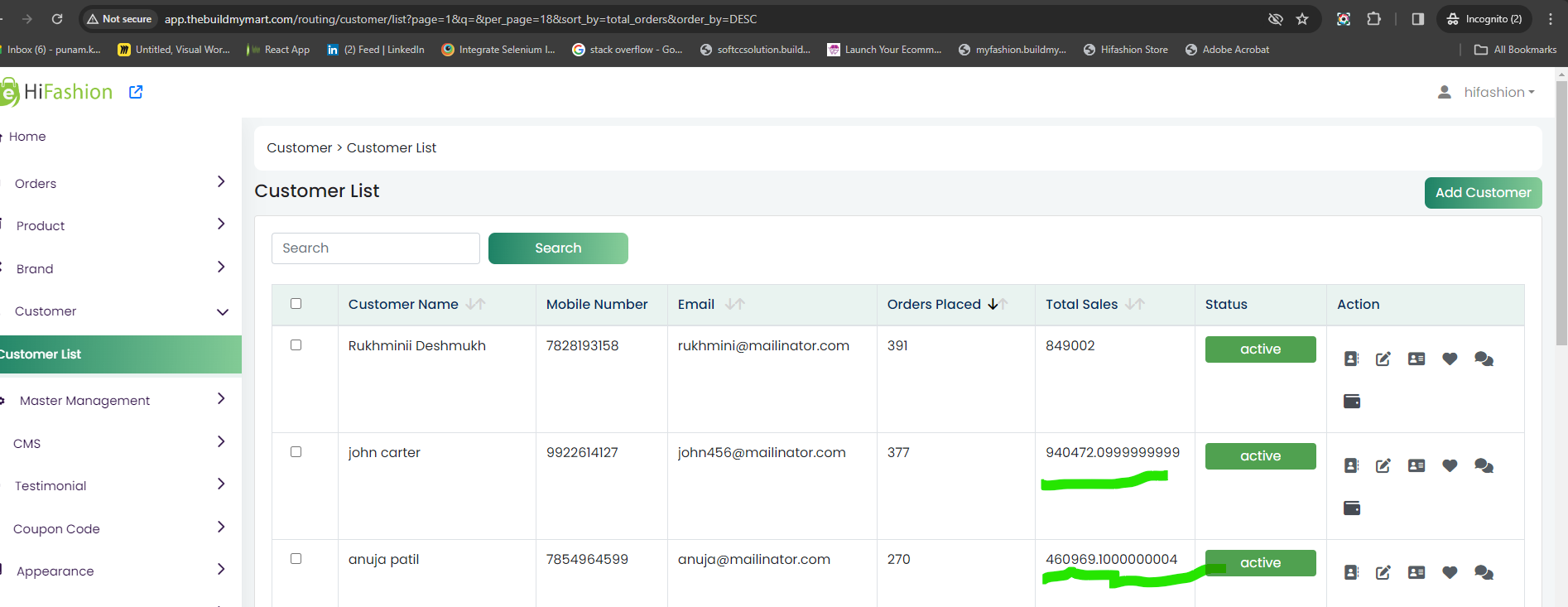Click the Add Customer button
The width and height of the screenshot is (1568, 607).
(1483, 193)
